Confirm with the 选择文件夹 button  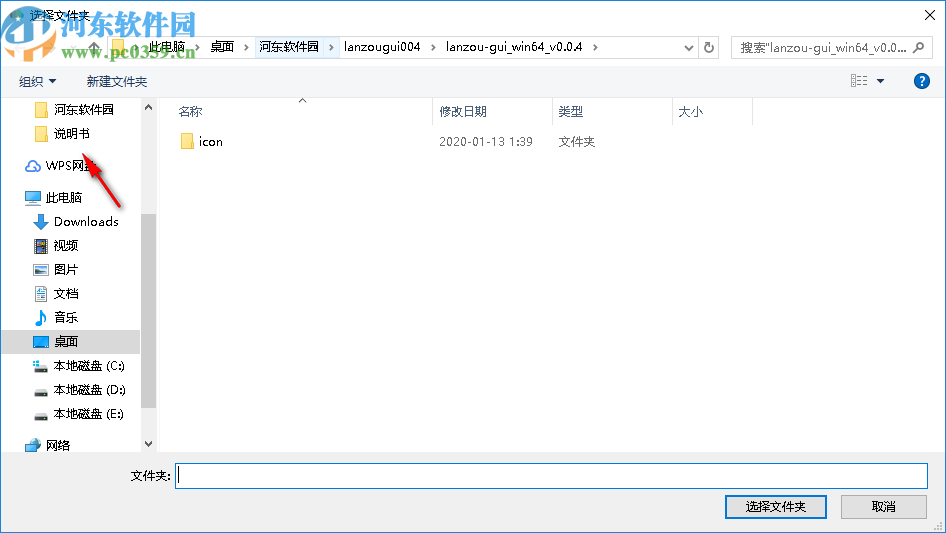point(776,506)
